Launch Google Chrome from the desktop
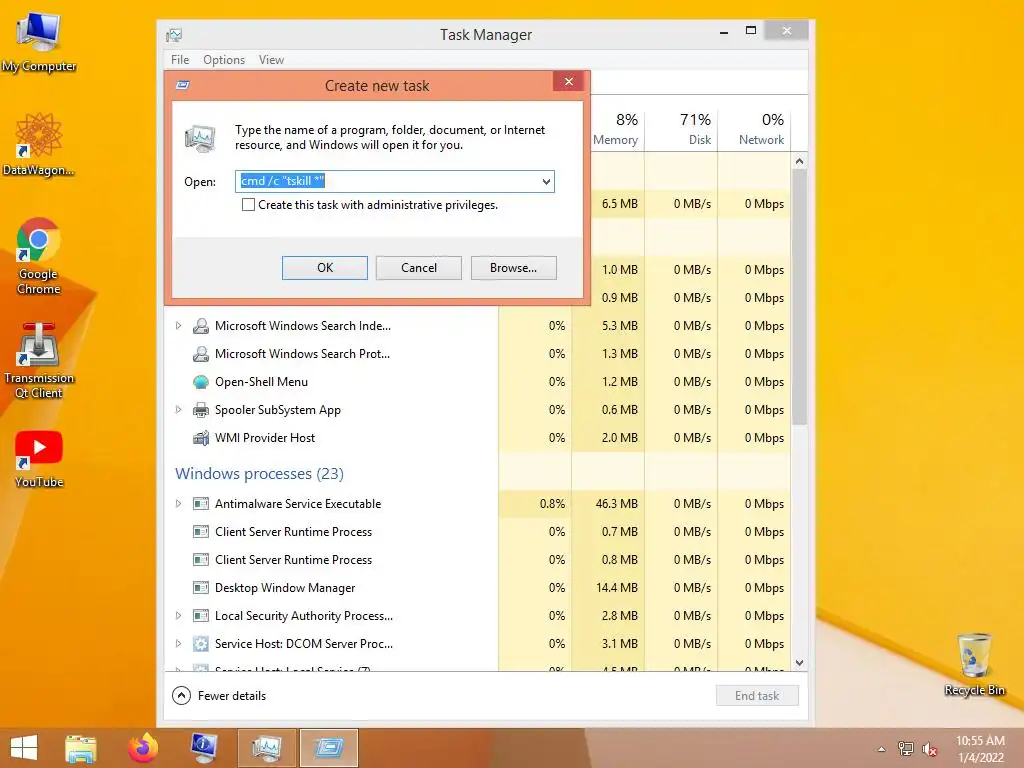Image resolution: width=1024 pixels, height=768 pixels. [x=39, y=256]
